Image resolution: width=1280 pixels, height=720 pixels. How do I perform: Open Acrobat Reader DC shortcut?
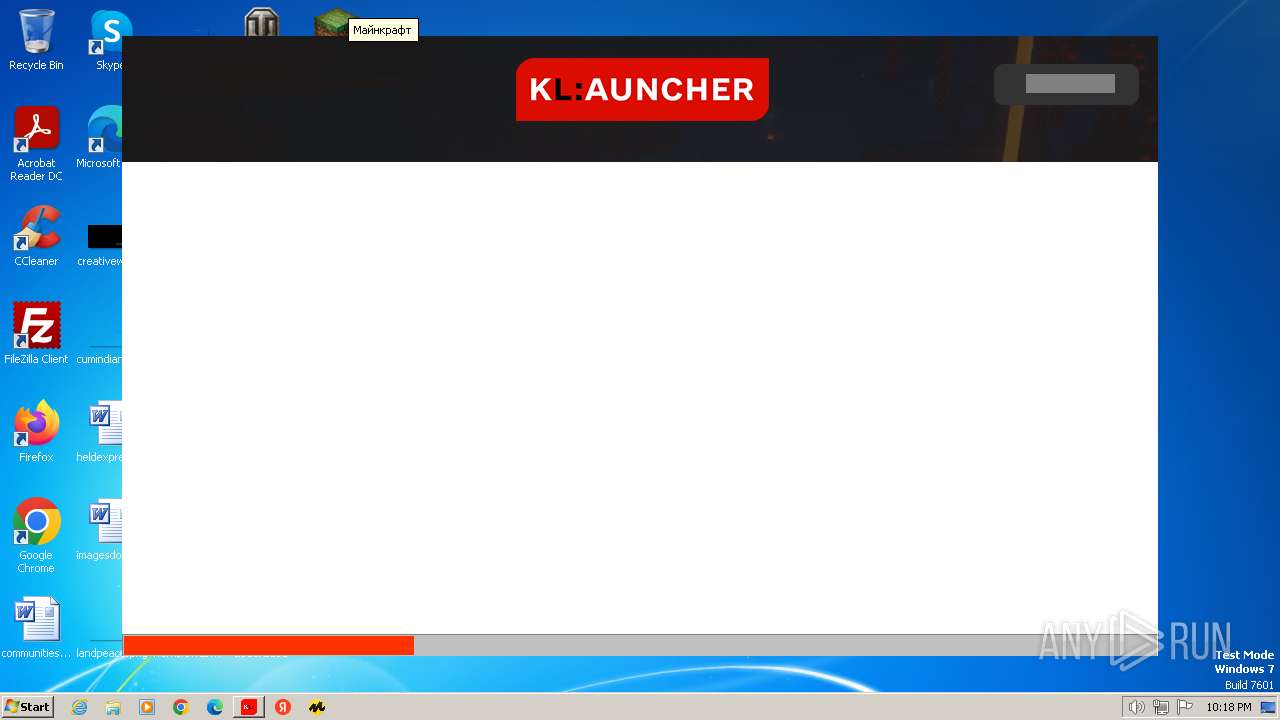36,145
